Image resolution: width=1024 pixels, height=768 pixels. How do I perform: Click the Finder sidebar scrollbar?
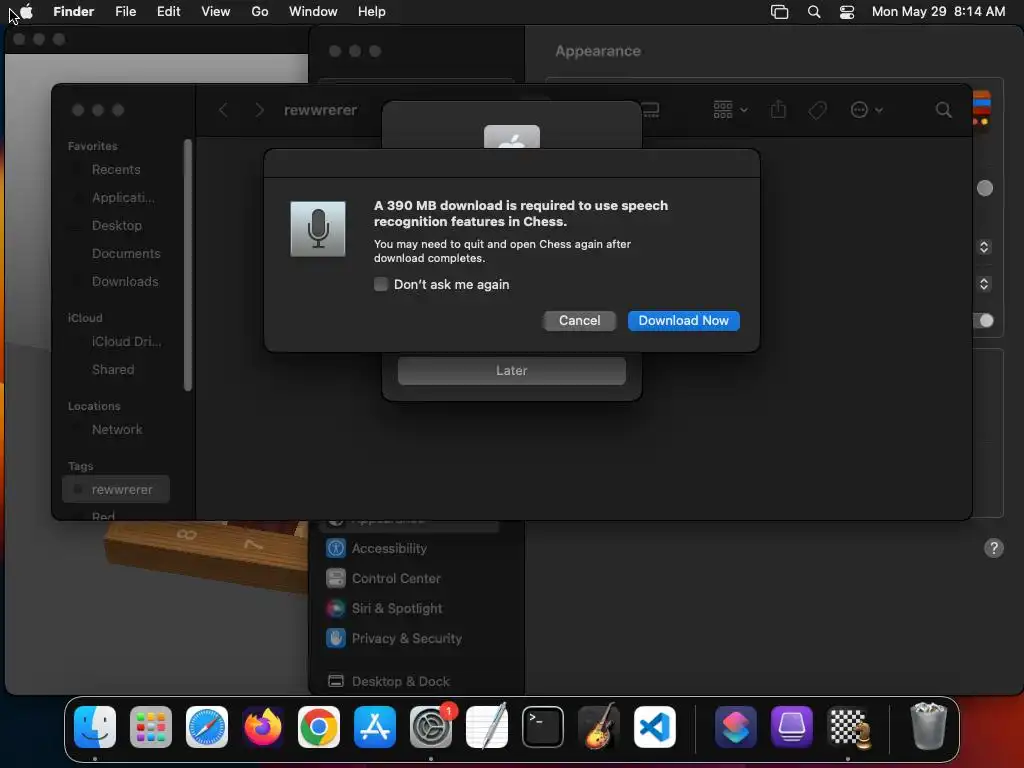(188, 264)
